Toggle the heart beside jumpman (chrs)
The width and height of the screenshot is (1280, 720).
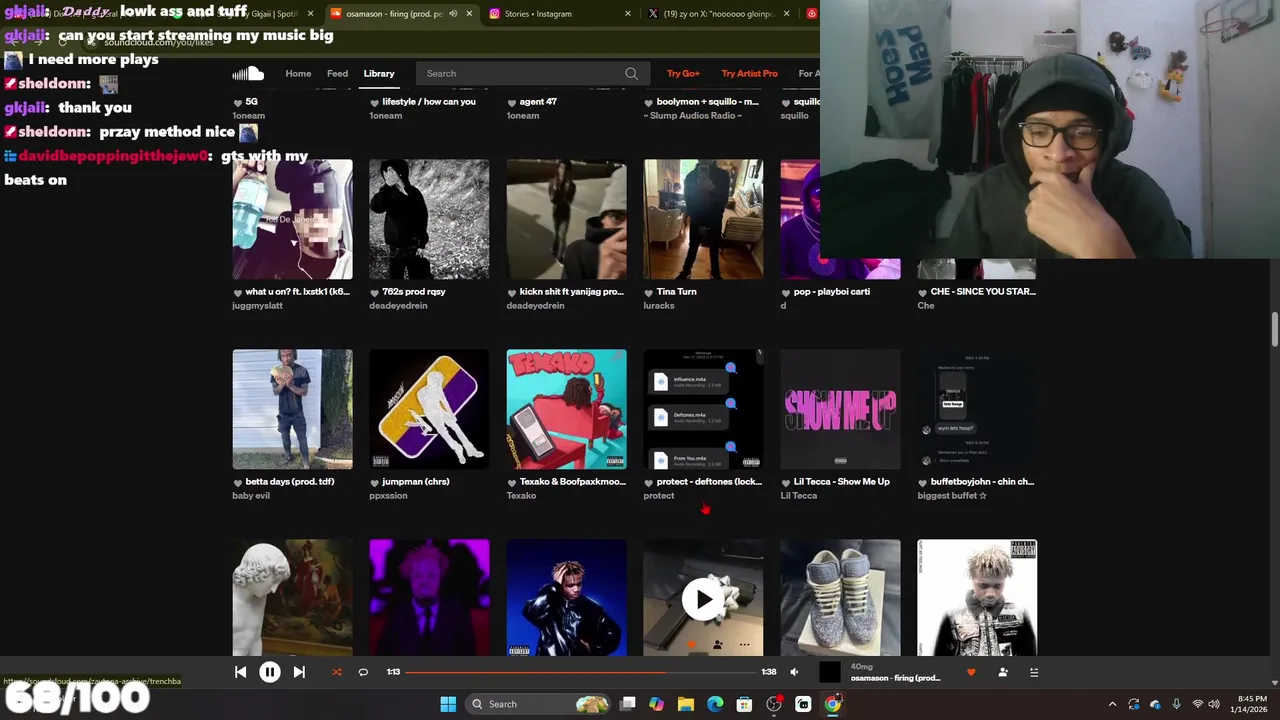pos(375,482)
